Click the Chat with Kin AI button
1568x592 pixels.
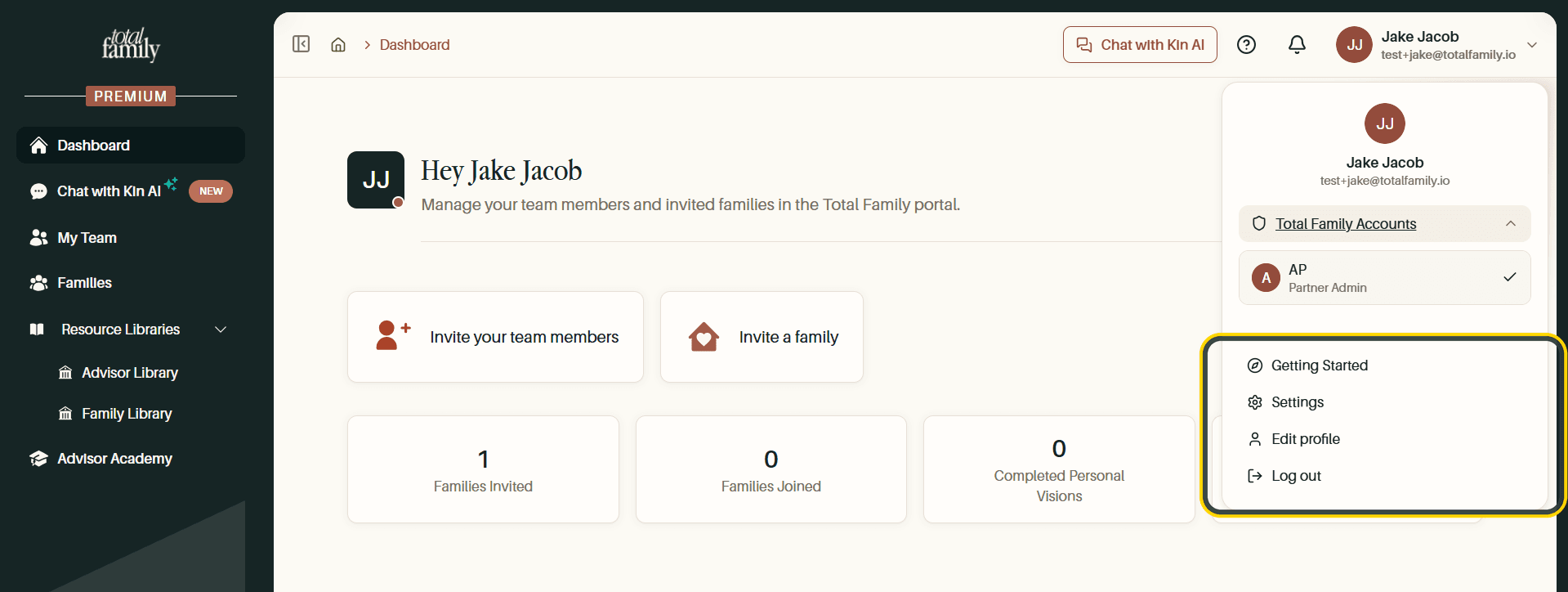coord(1140,45)
